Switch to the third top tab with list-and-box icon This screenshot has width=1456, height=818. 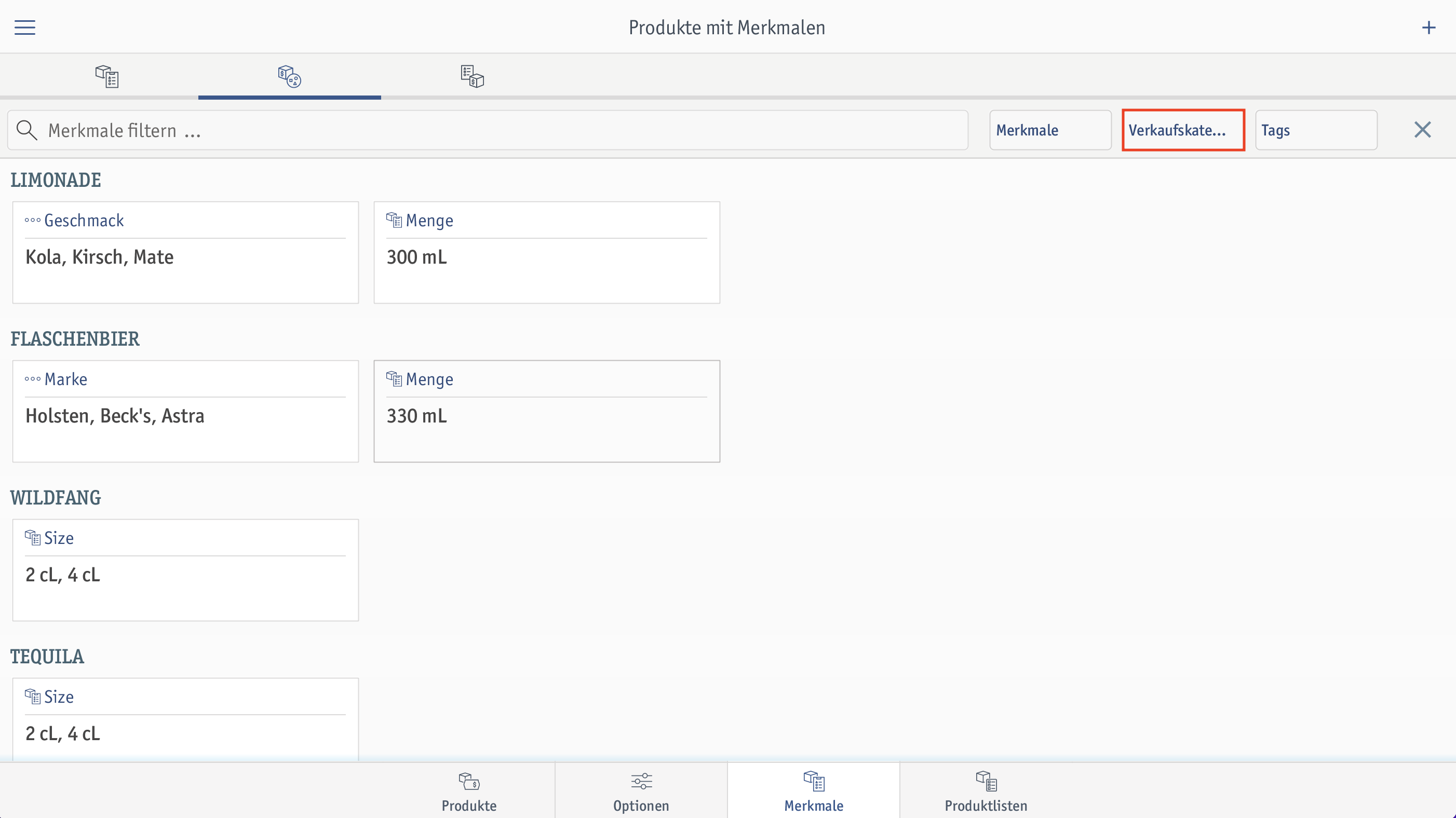pyautogui.click(x=472, y=76)
